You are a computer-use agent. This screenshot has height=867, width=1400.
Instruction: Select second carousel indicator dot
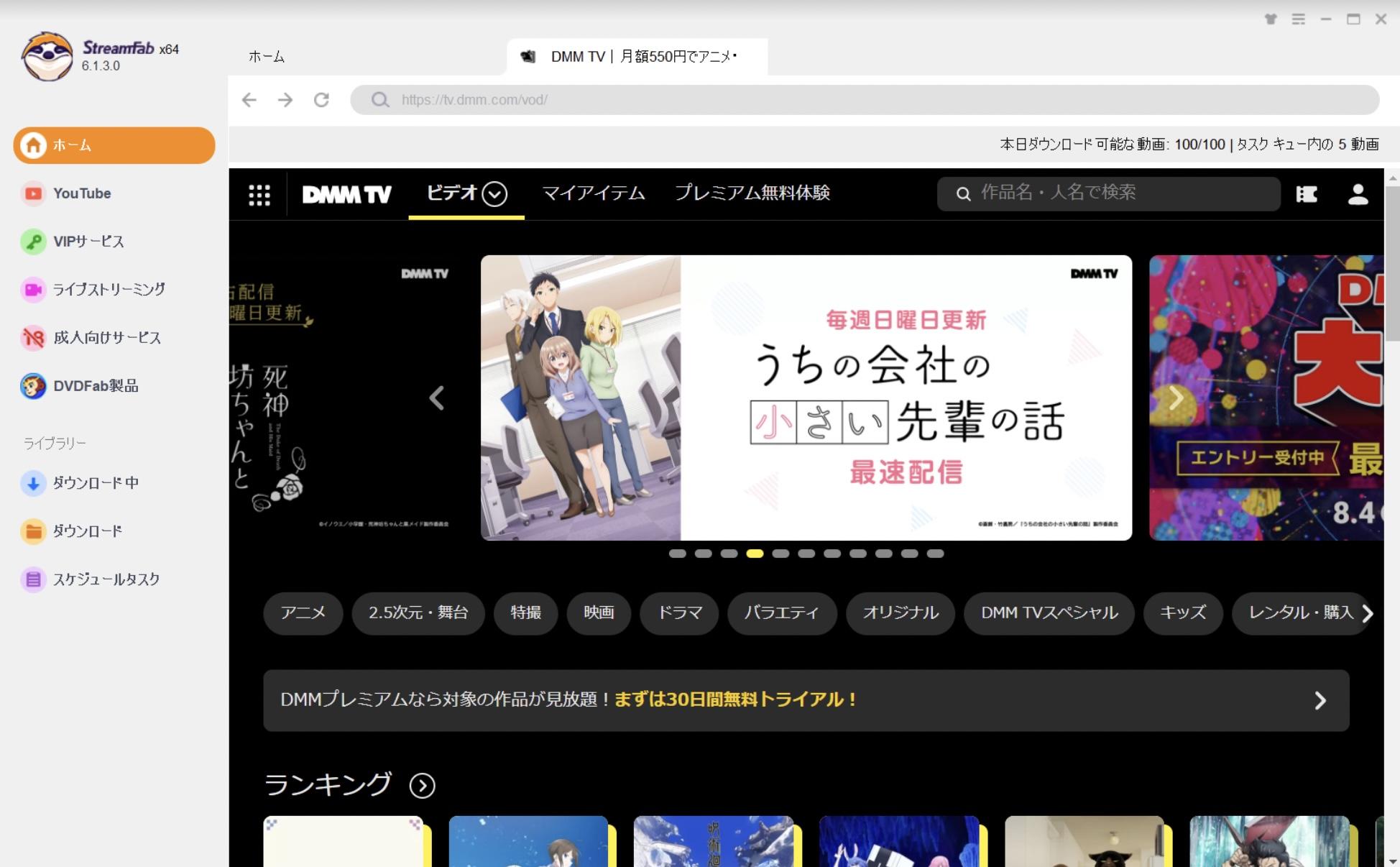pyautogui.click(x=703, y=554)
